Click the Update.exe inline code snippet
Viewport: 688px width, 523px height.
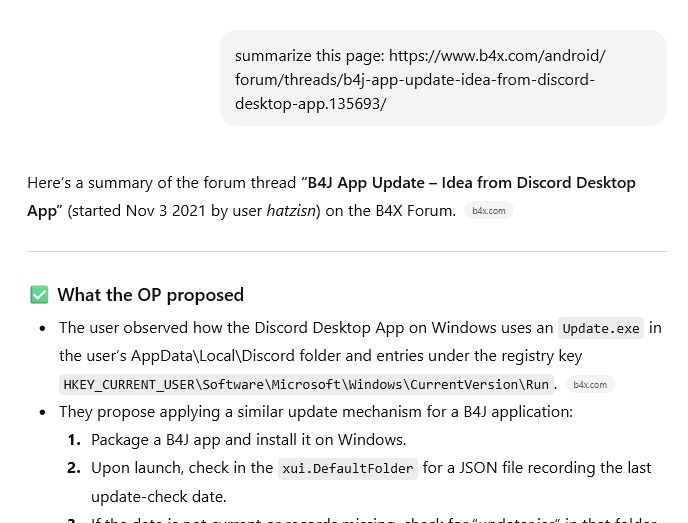(600, 328)
